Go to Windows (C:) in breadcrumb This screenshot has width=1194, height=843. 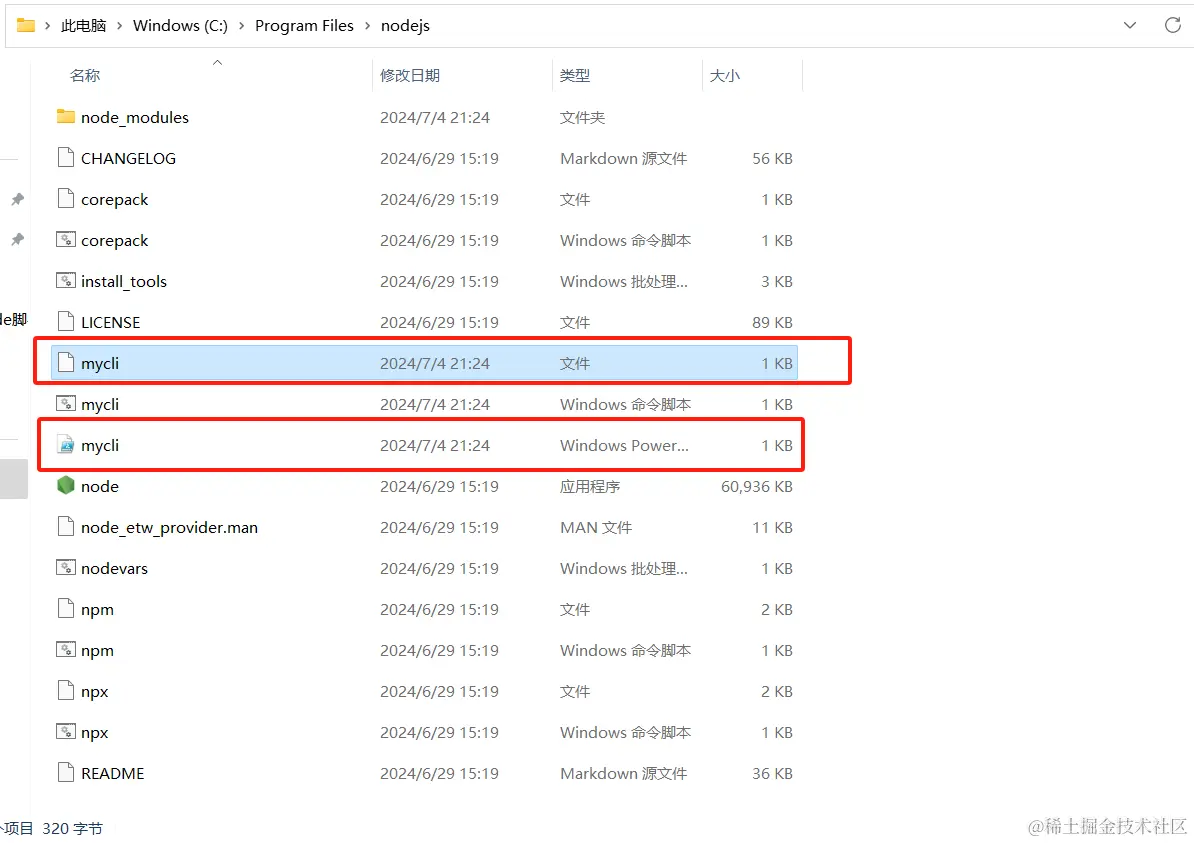180,26
